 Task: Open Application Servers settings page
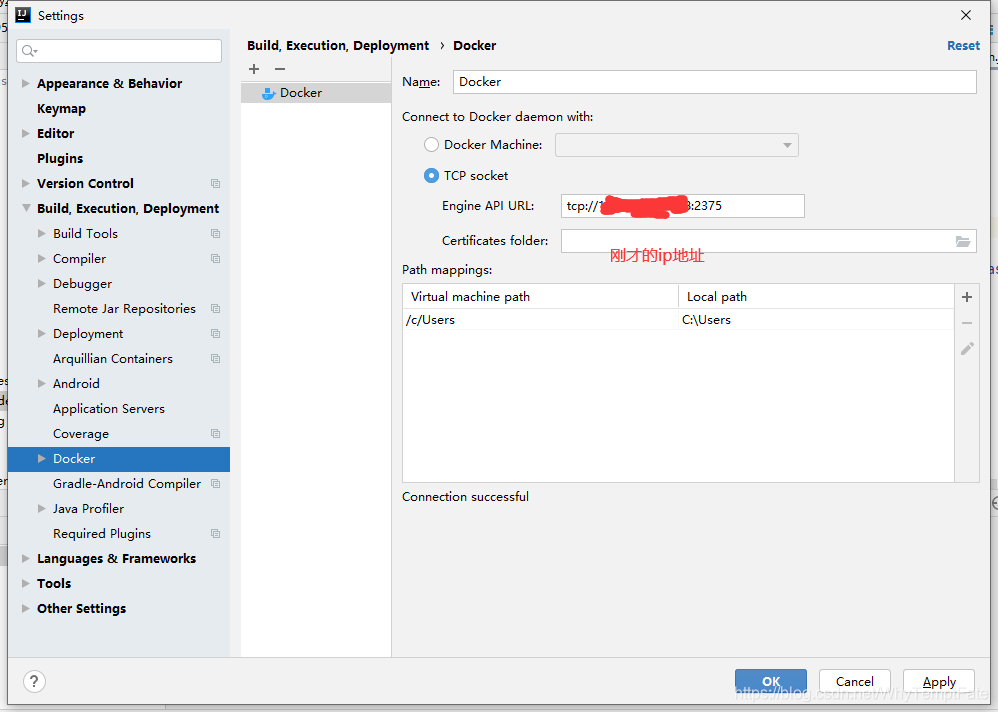click(109, 409)
